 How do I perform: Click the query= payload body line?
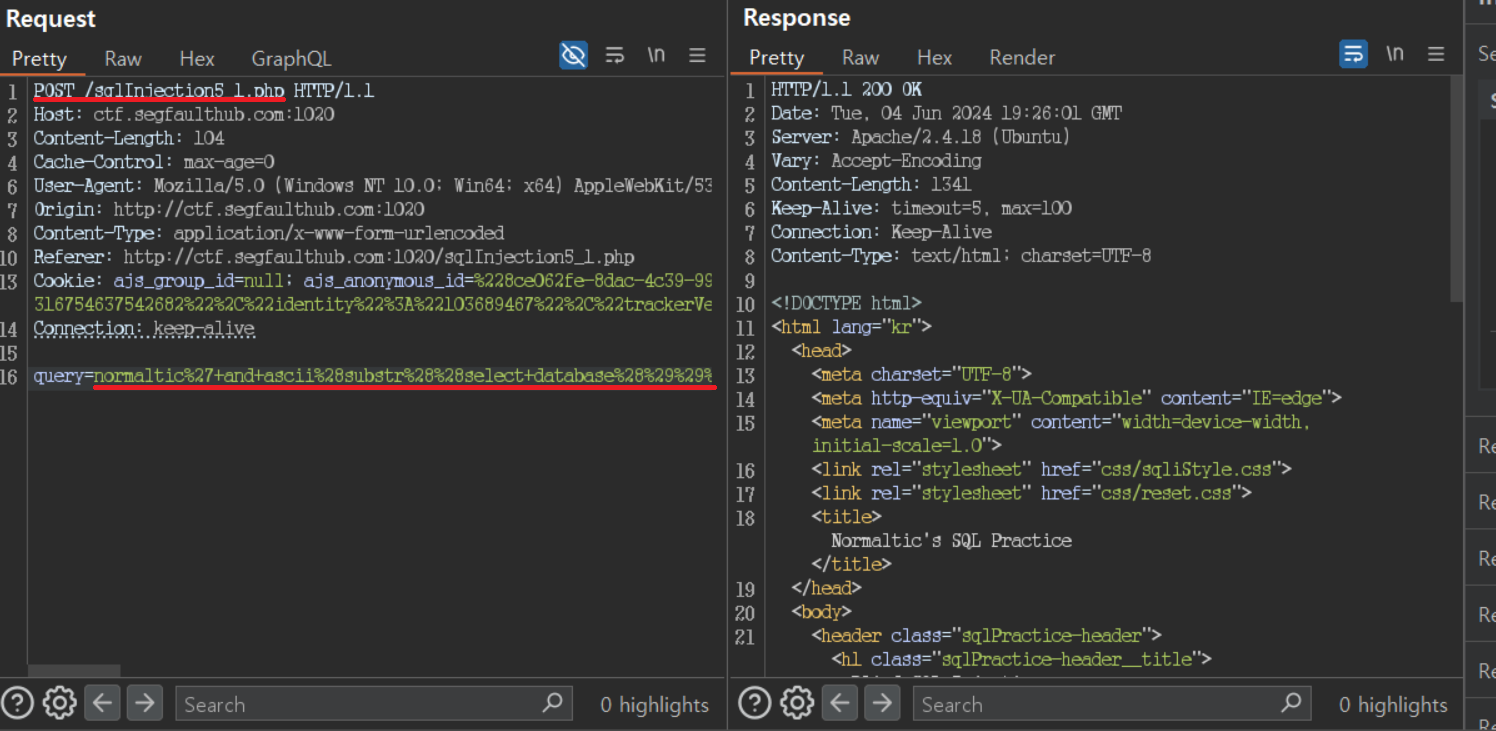point(373,376)
